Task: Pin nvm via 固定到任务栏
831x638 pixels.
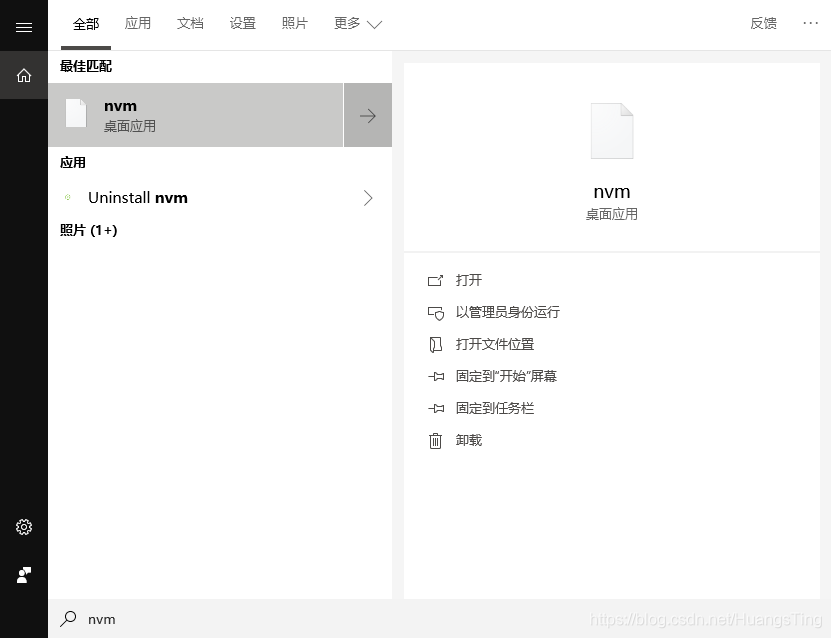Action: point(494,408)
